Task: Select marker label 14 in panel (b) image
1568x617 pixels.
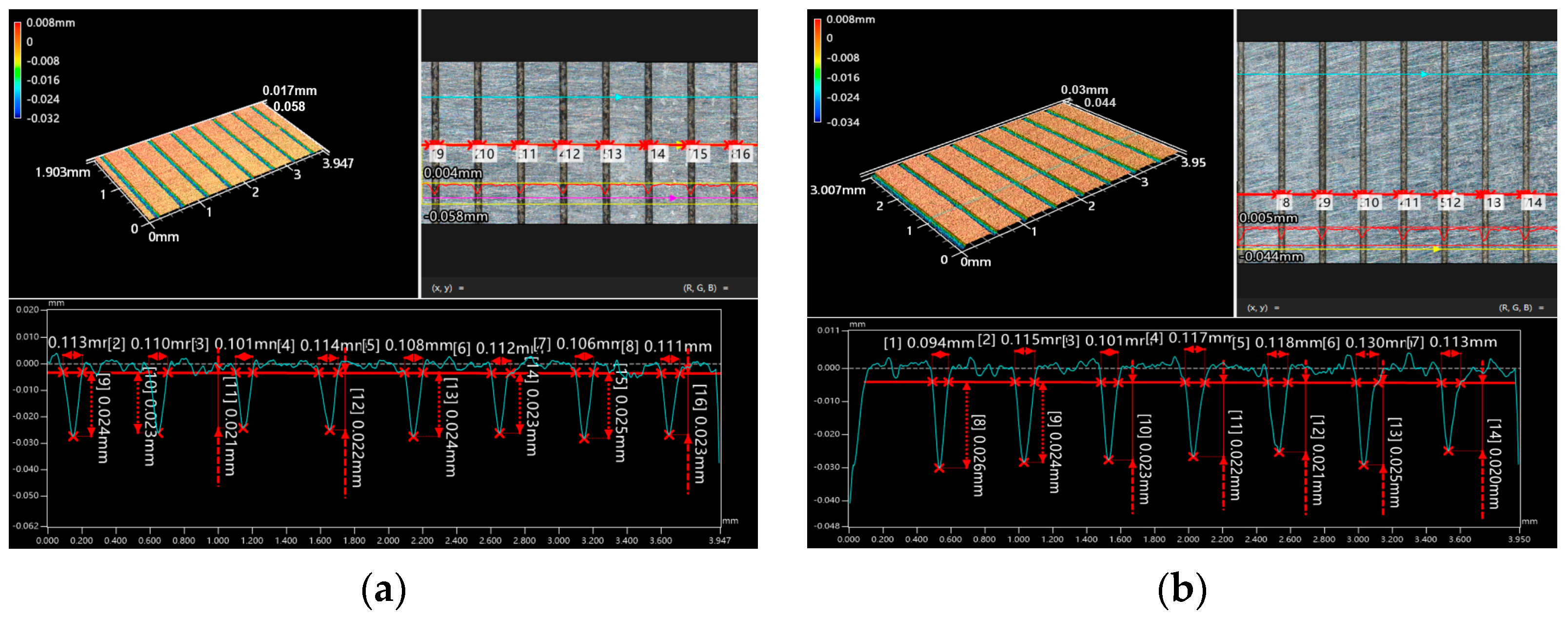Action: [1533, 202]
